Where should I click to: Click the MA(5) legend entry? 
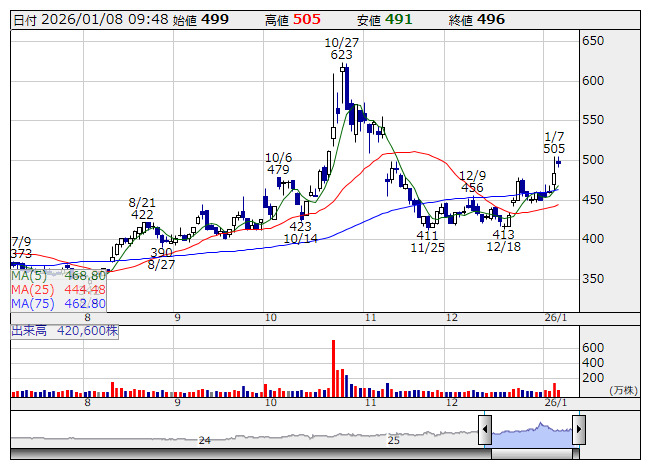(59, 275)
